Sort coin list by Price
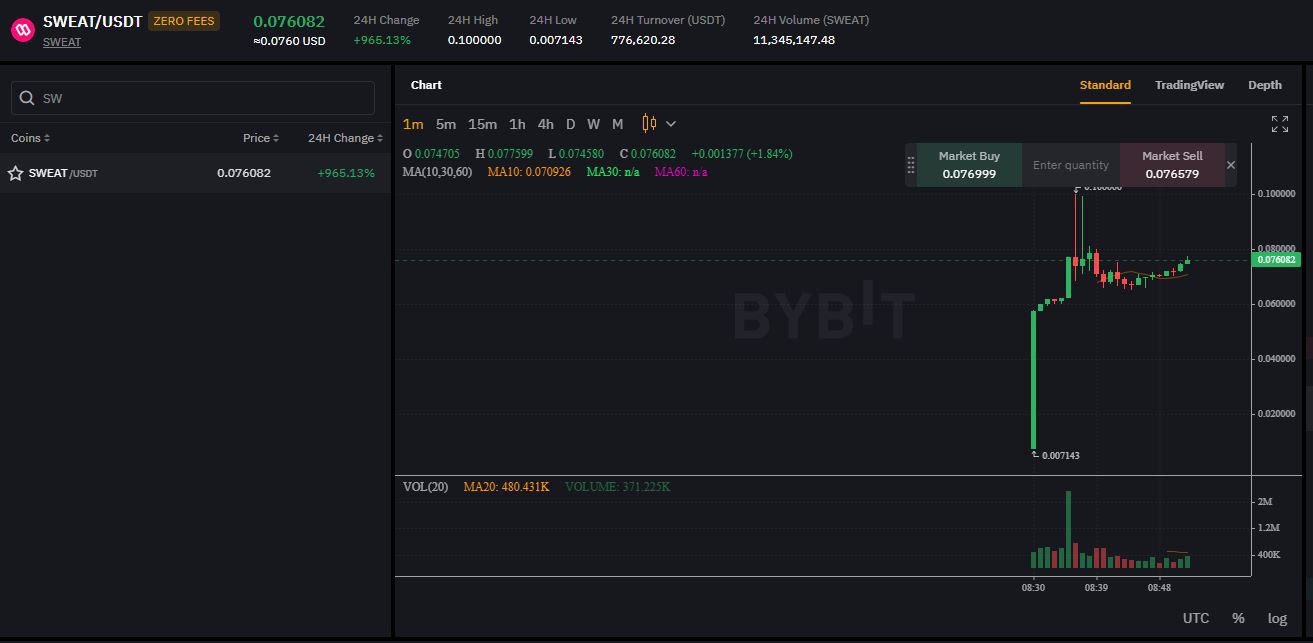The image size is (1313, 643). click(x=260, y=138)
